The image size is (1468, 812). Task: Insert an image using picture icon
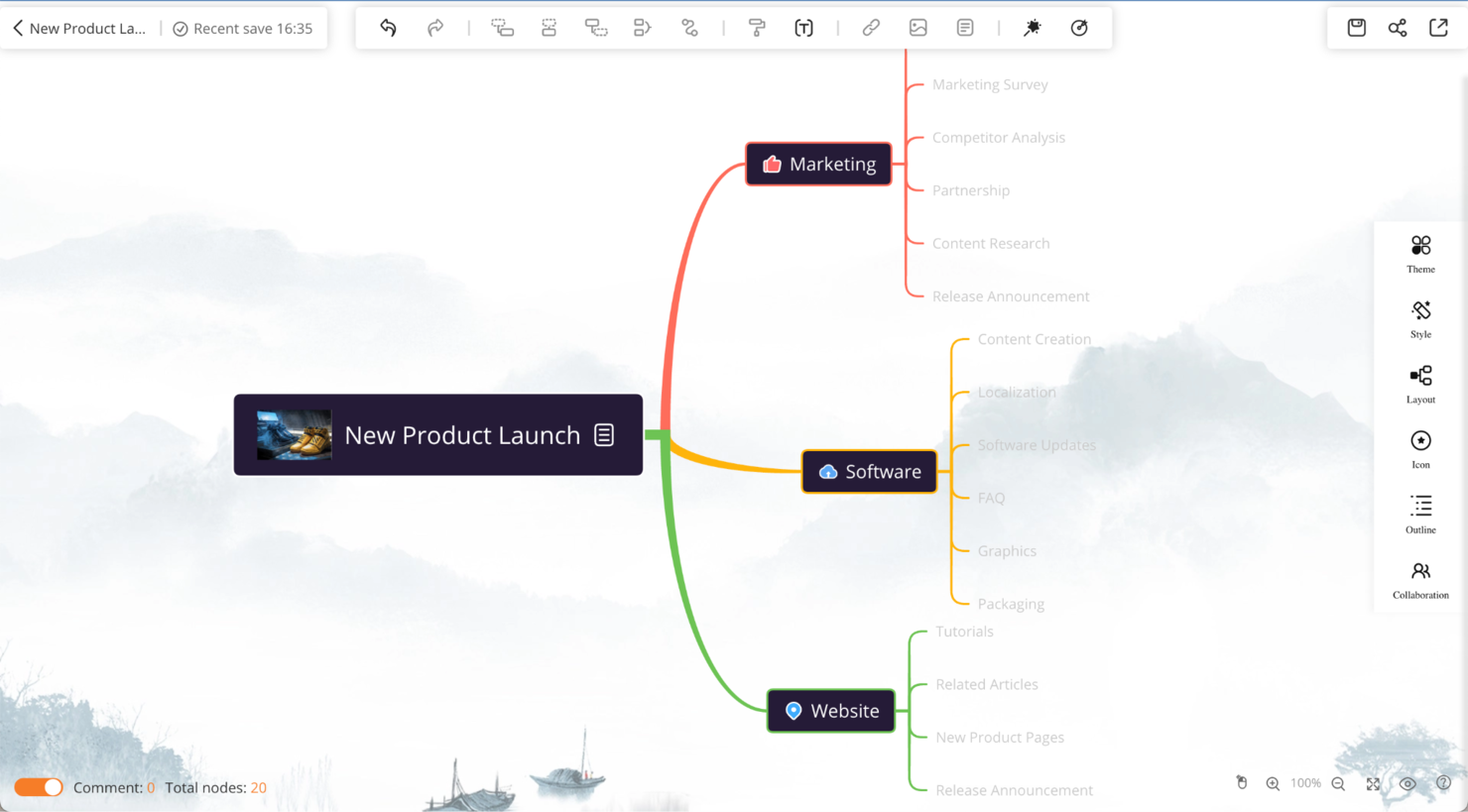click(917, 28)
